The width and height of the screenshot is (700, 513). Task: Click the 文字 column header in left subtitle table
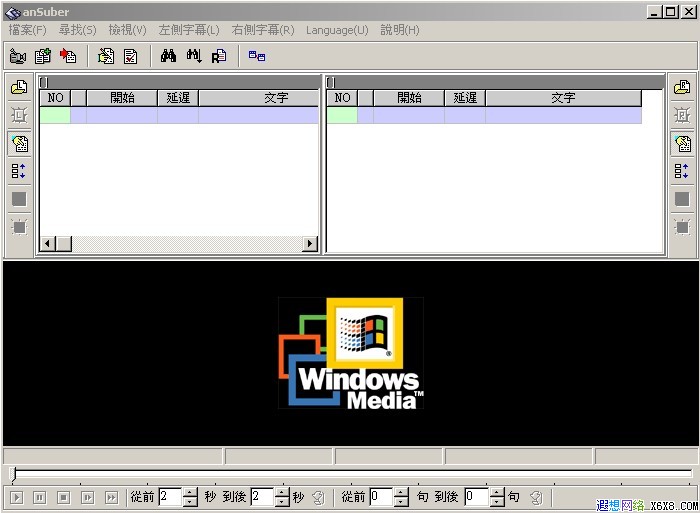pyautogui.click(x=259, y=98)
